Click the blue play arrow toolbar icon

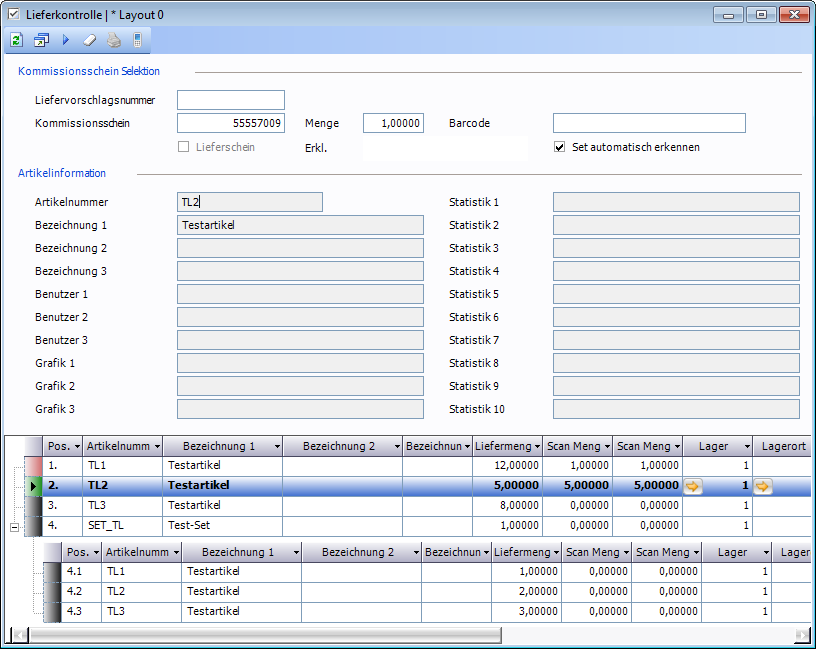click(x=66, y=41)
